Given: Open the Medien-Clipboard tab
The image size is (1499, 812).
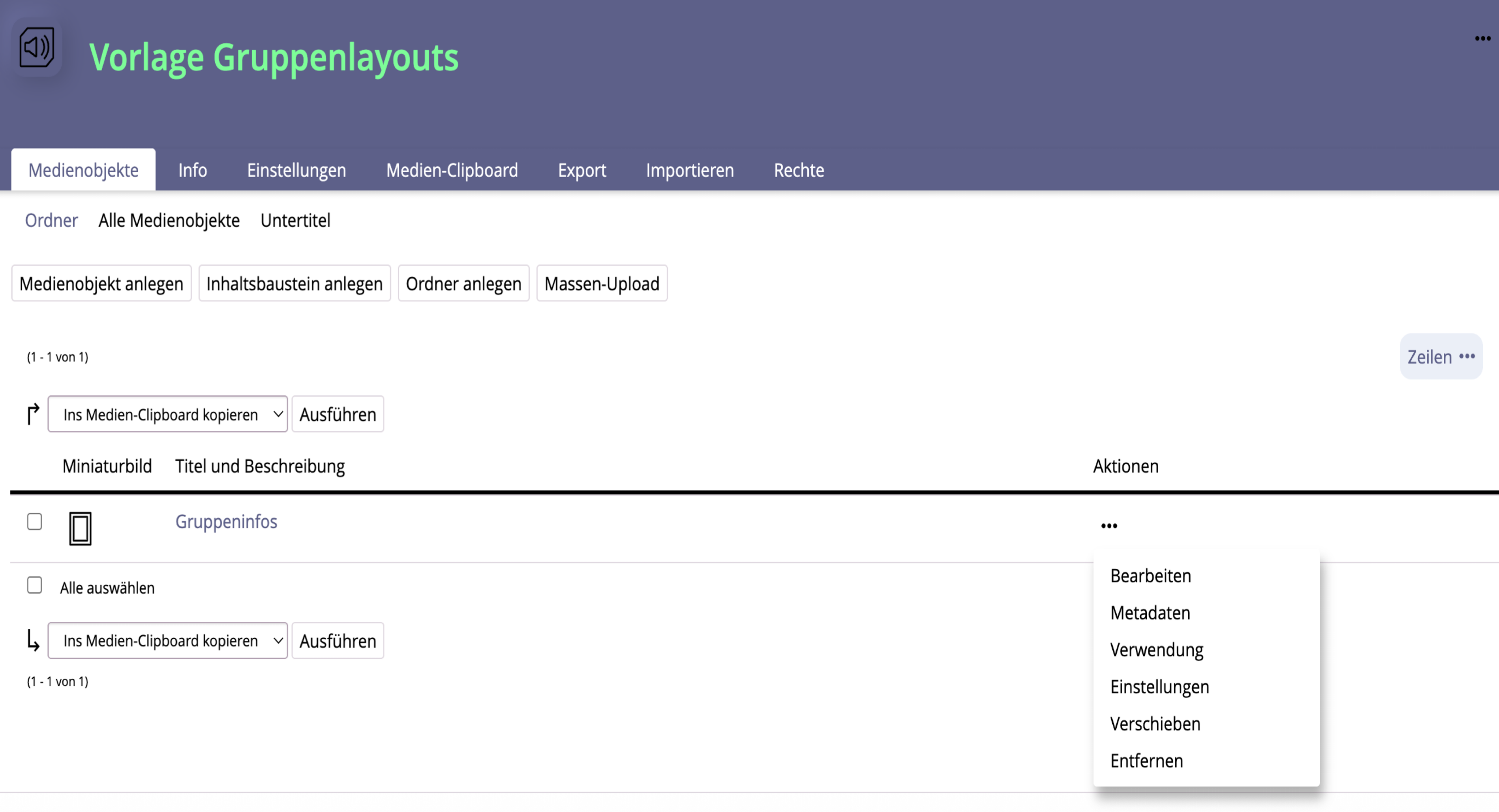Looking at the screenshot, I should point(452,171).
